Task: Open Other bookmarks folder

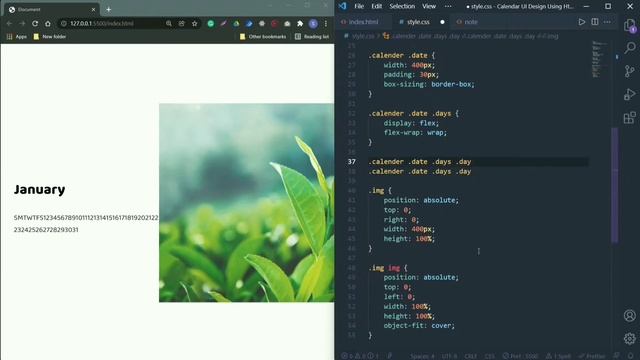Action: point(263,37)
